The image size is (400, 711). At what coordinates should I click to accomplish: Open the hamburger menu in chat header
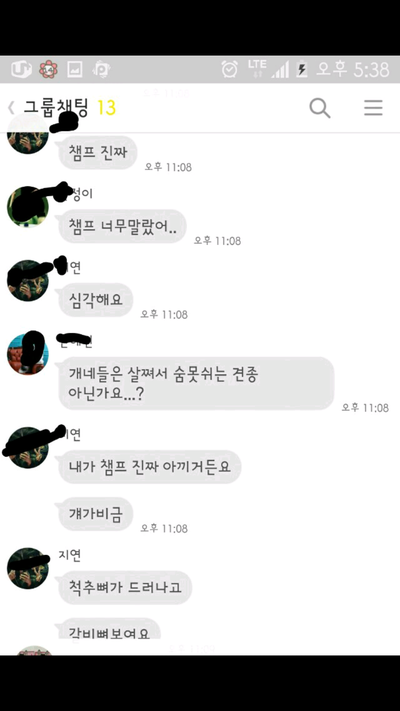(373, 108)
